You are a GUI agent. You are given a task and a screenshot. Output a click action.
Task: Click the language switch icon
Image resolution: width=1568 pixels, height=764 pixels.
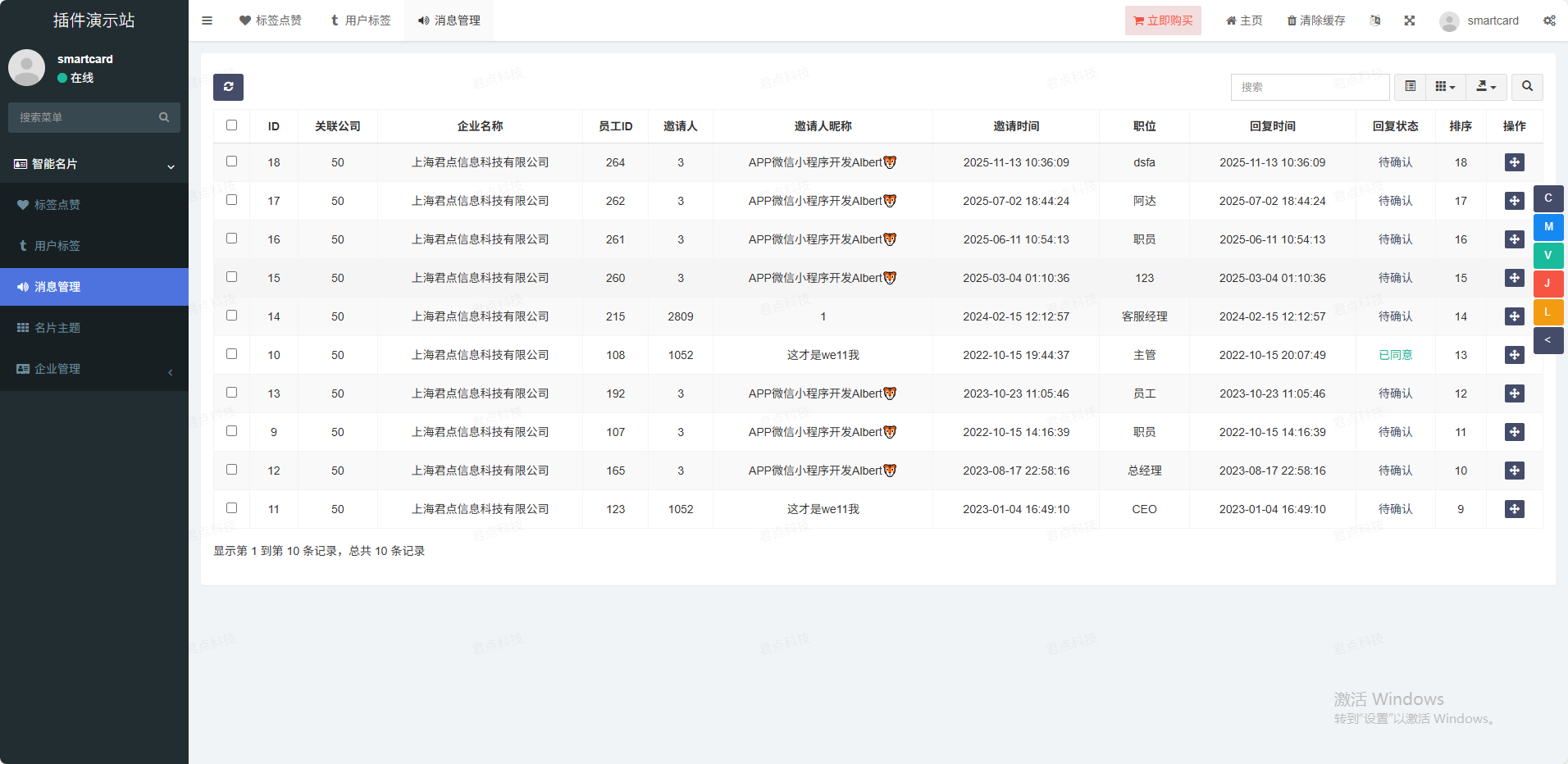1375,20
